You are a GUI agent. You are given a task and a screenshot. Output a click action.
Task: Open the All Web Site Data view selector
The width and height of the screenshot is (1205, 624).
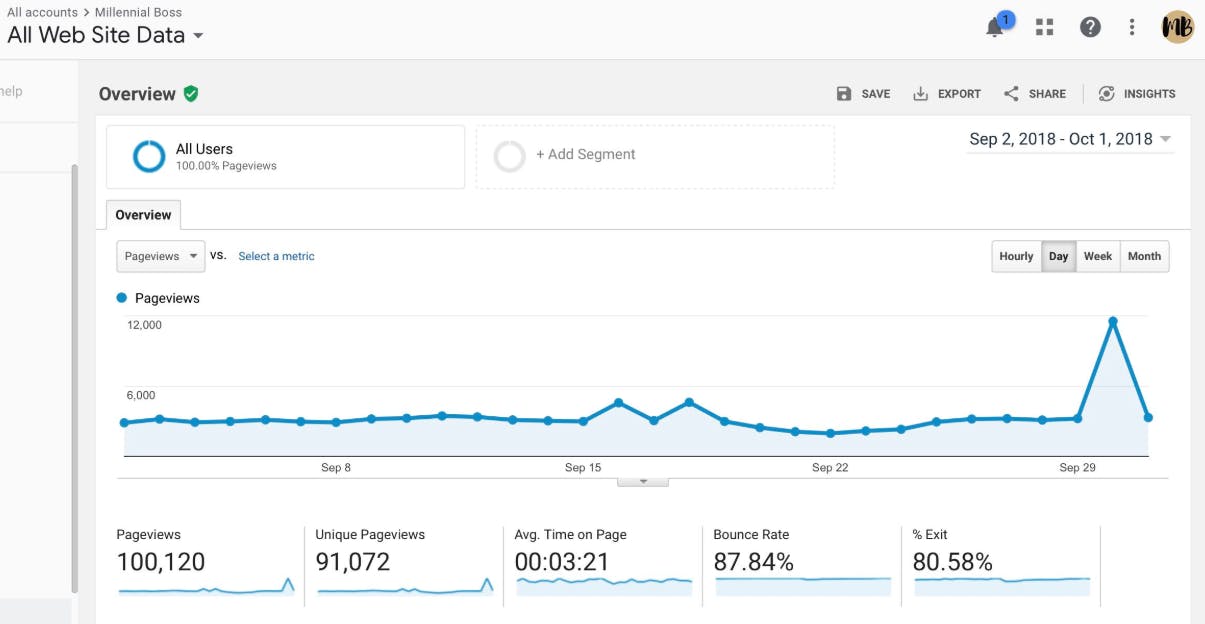coord(105,35)
